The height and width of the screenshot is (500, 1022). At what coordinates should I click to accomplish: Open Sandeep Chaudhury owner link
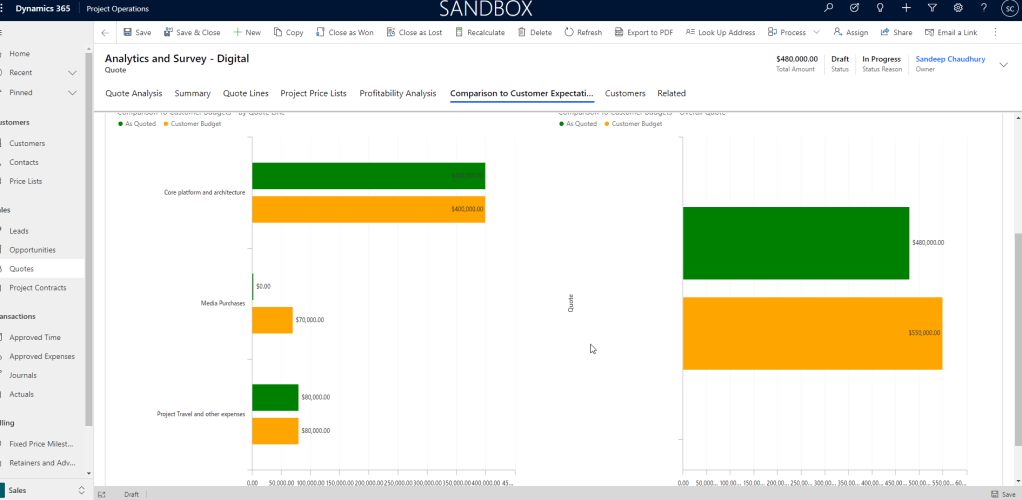click(950, 59)
